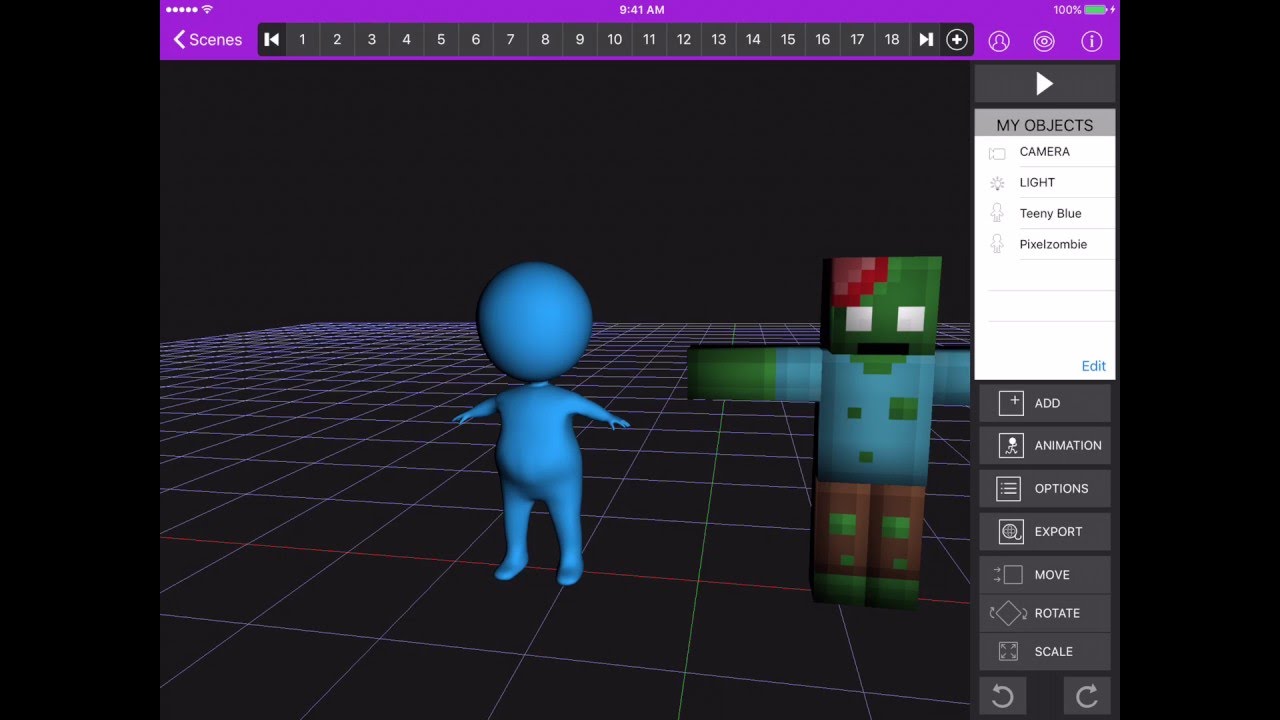
Task: Select Teeny Blue object in list
Action: tap(1045, 214)
